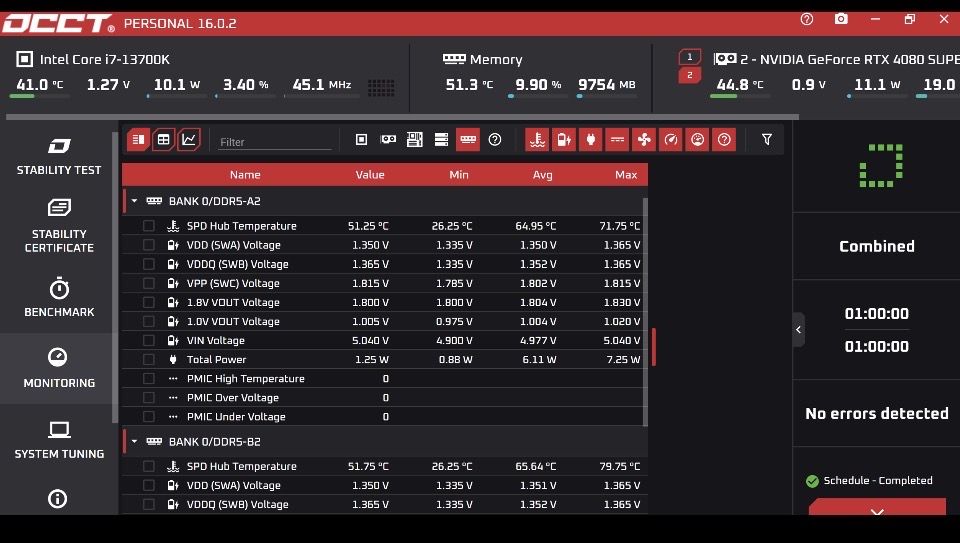The image size is (960, 543).
Task: Collapse the BANK 0/DDR5-A2 group
Action: tap(135, 201)
